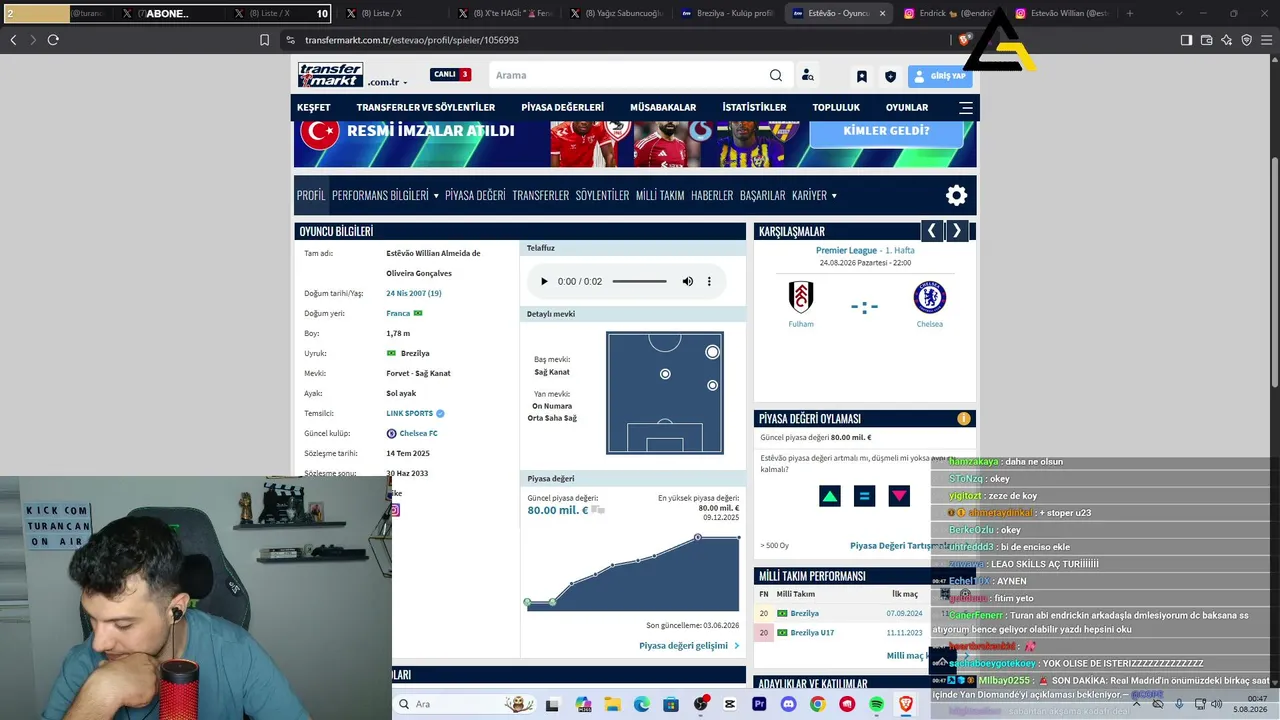Mute the pronunciation audio player
The height and width of the screenshot is (720, 1280).
687,282
